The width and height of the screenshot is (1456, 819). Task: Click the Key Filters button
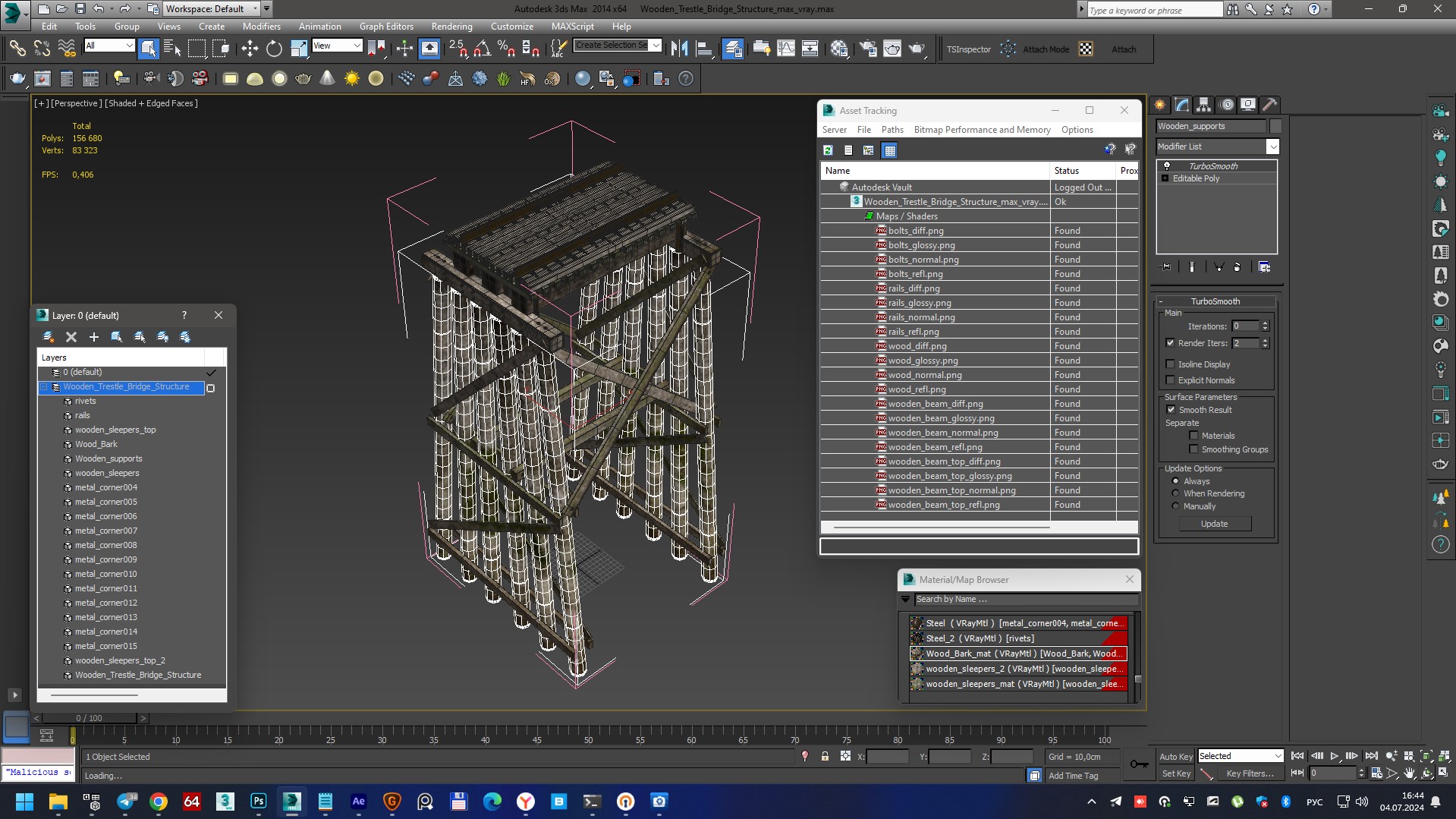[1249, 773]
